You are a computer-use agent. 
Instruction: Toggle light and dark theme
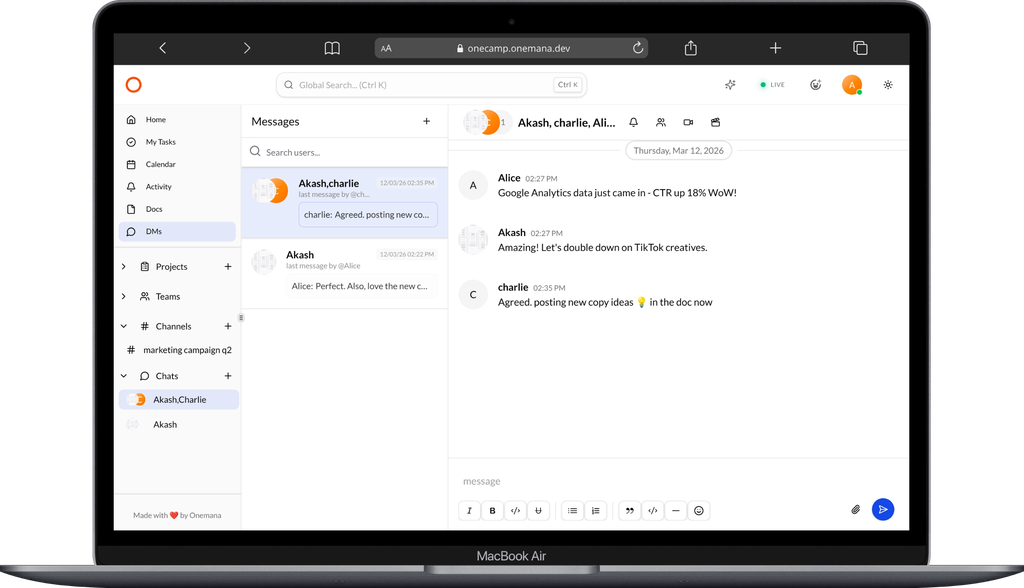tap(887, 85)
